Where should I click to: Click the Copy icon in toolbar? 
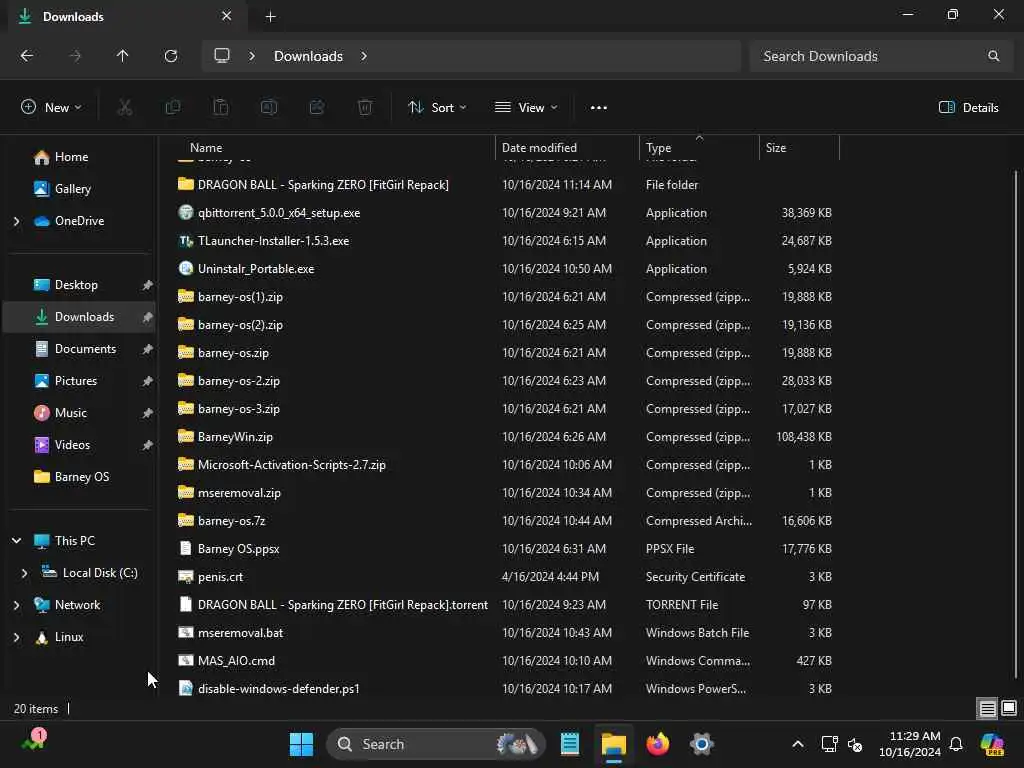[x=172, y=108]
